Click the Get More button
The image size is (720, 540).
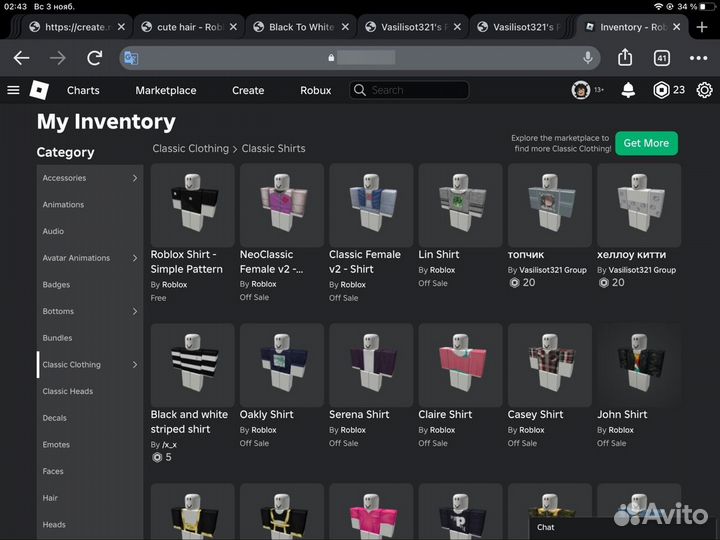(646, 143)
